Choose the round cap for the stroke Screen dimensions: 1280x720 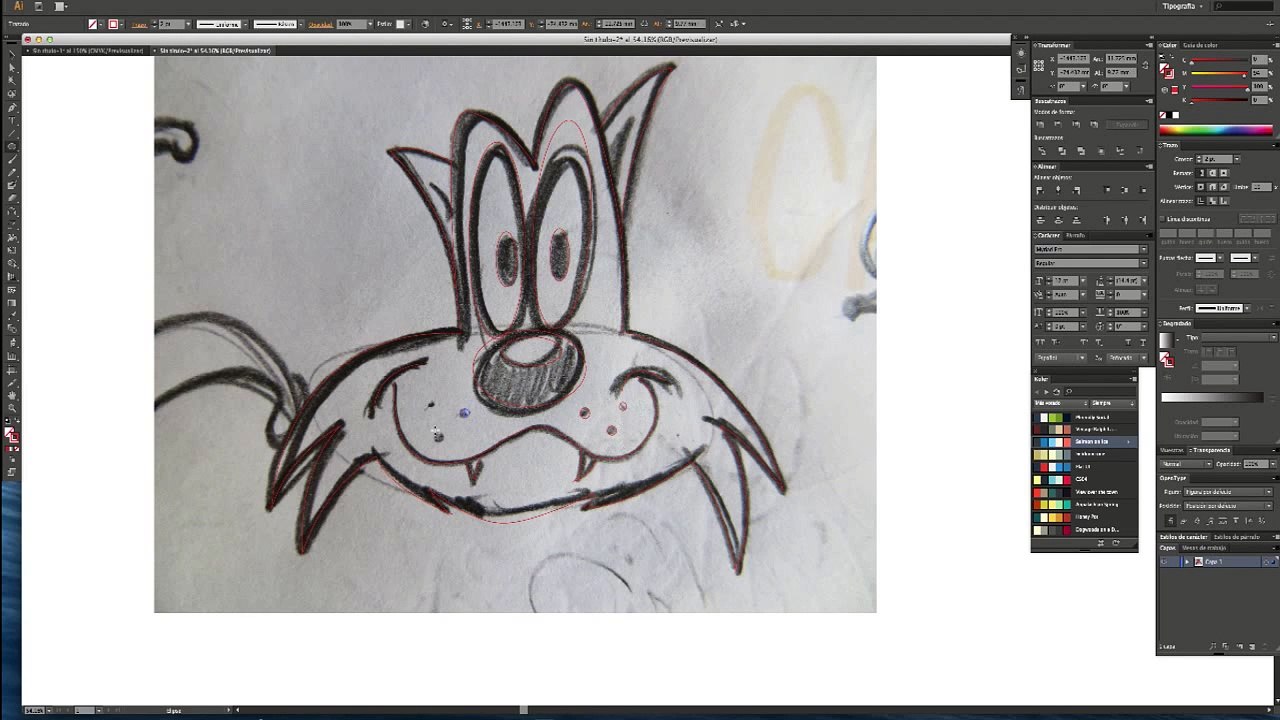coord(1212,173)
